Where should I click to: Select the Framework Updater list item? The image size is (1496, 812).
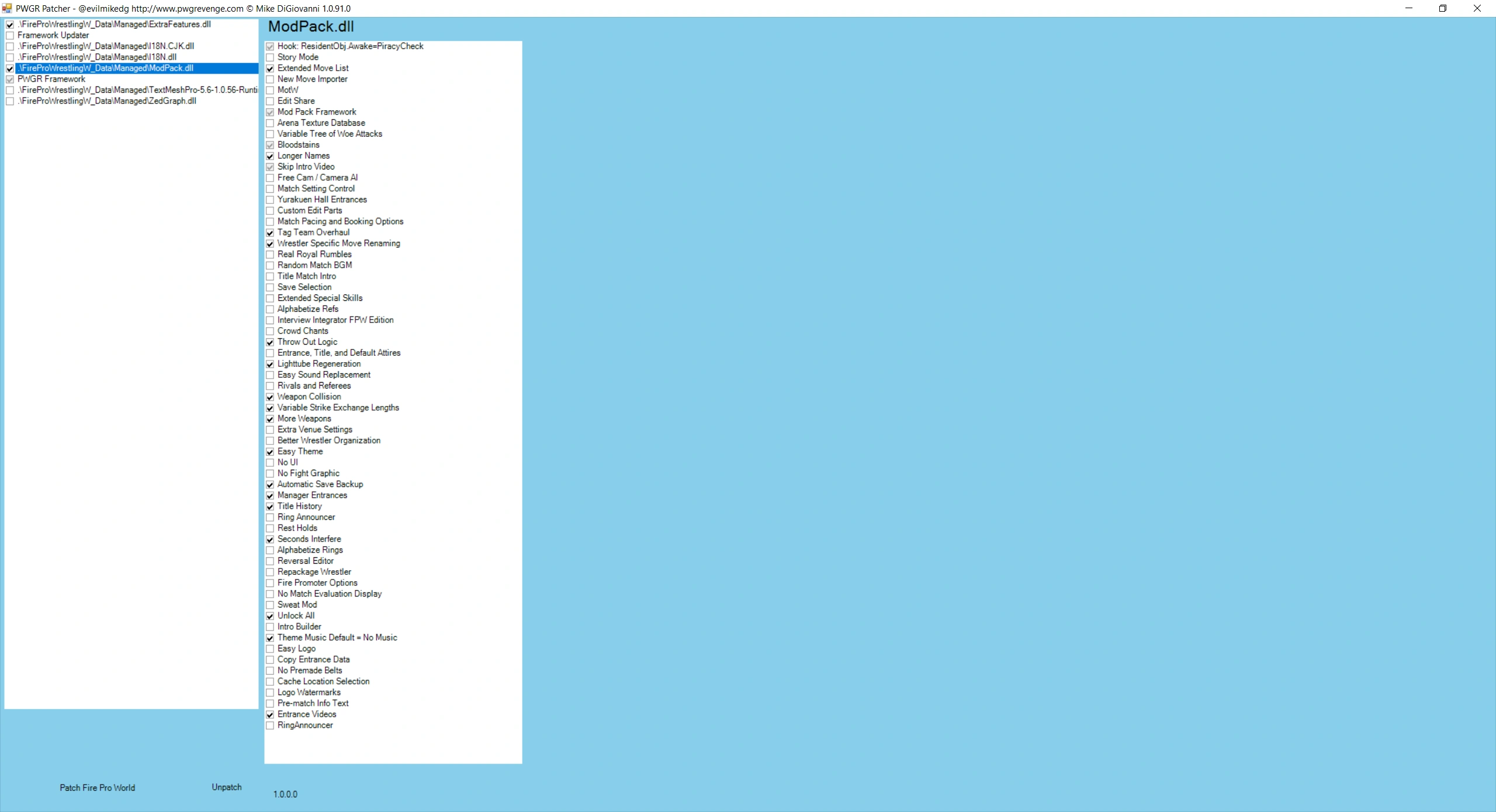53,35
